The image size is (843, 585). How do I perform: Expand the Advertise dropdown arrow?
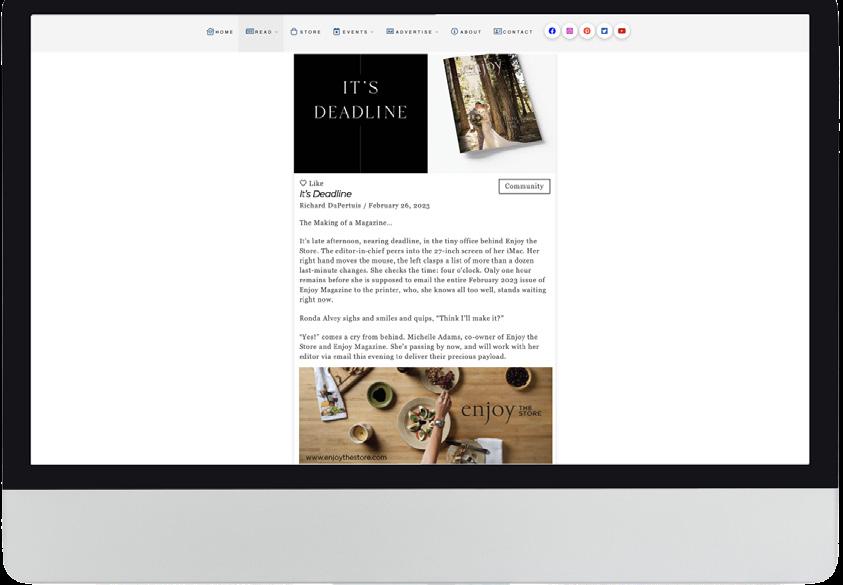(x=437, y=32)
